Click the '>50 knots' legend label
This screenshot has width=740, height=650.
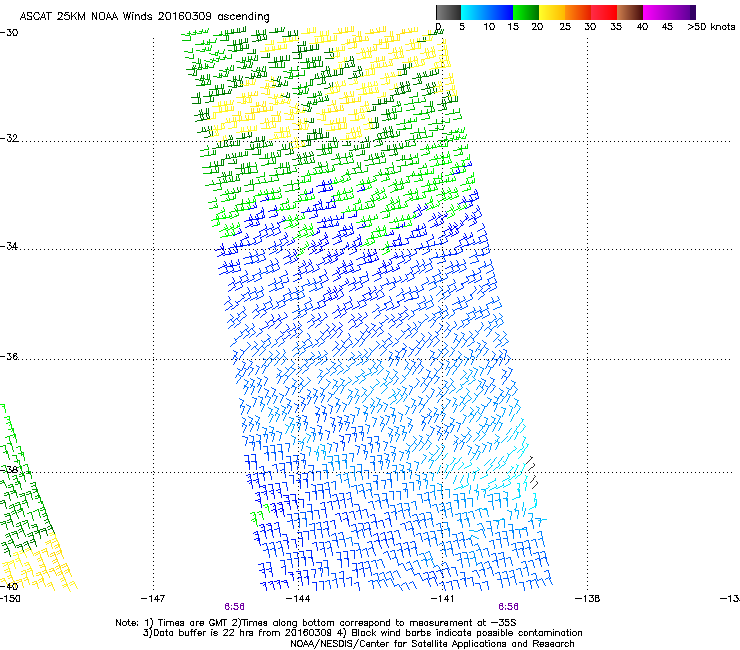711,27
